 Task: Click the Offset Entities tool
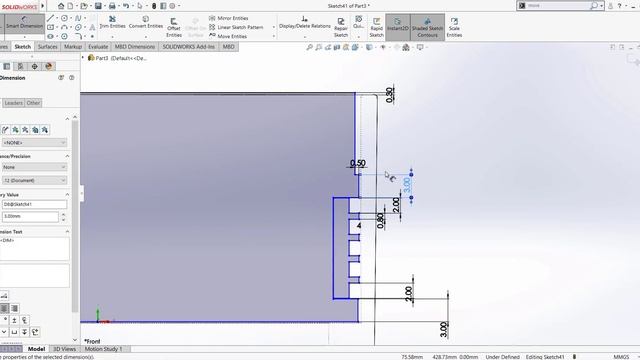tap(174, 27)
